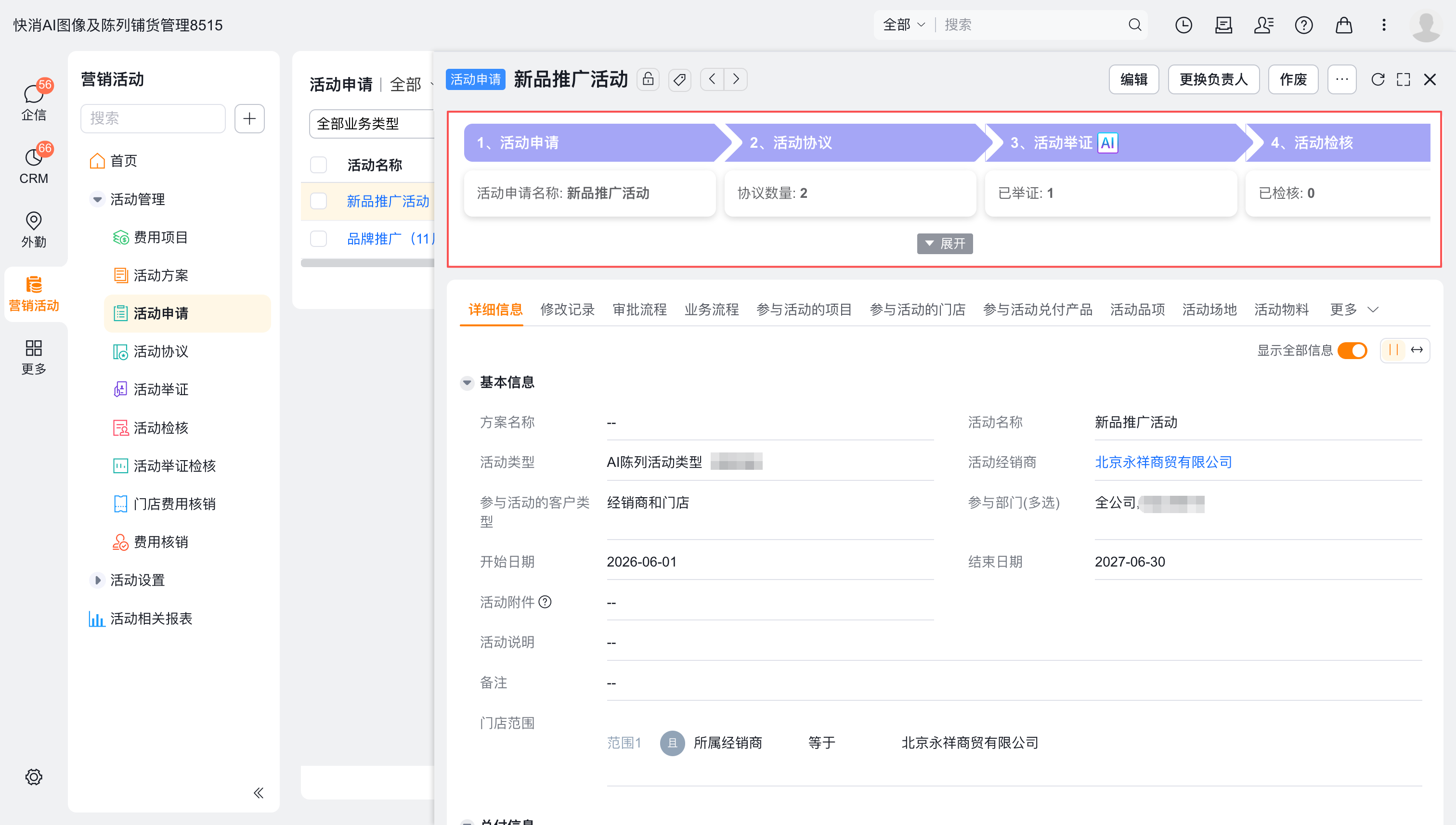Go to the previous record arrow
The height and width of the screenshot is (825, 1456).
pyautogui.click(x=713, y=79)
